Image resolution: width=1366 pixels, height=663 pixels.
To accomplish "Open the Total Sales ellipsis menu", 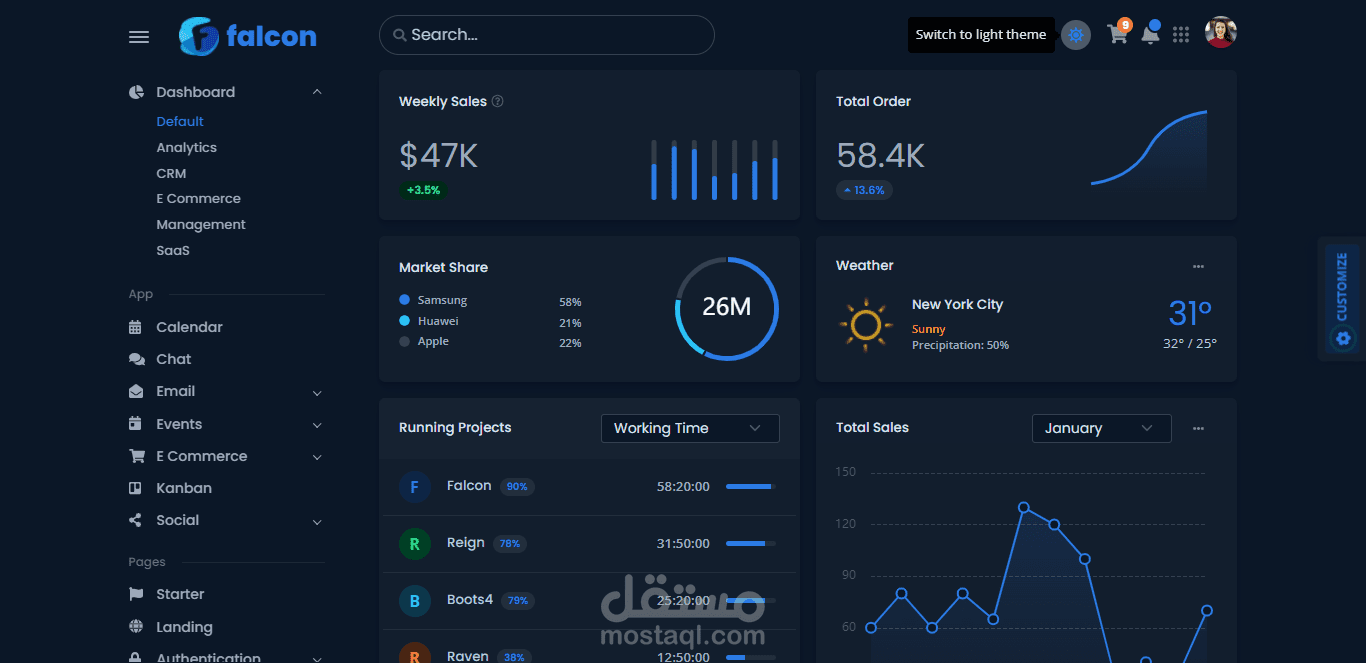I will click(1198, 428).
